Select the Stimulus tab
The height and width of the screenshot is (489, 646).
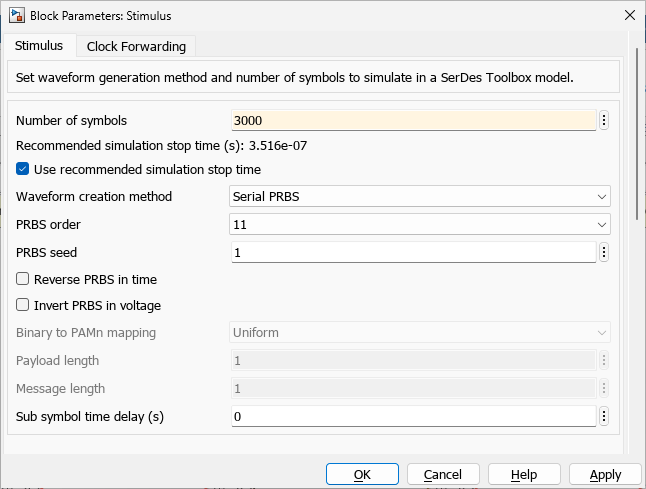[x=39, y=46]
